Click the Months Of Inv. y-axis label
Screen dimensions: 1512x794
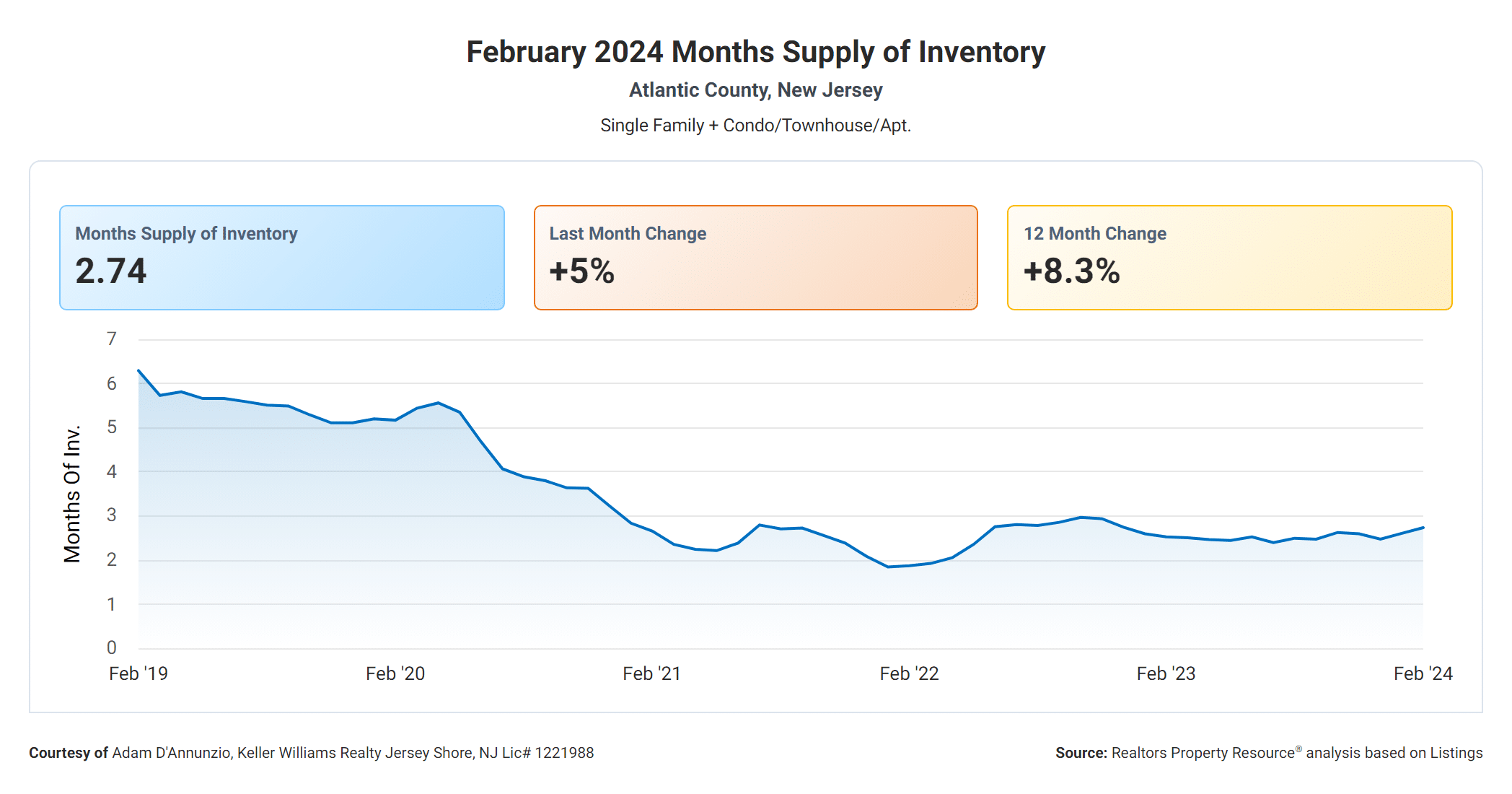click(72, 494)
